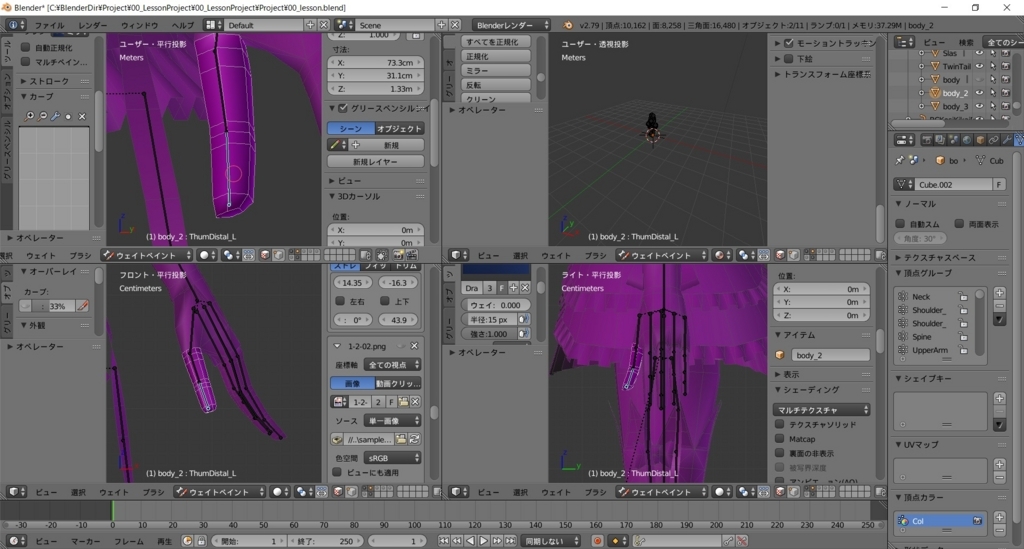Click the 新規レイヤー button
This screenshot has width=1024, height=549.
coord(376,161)
